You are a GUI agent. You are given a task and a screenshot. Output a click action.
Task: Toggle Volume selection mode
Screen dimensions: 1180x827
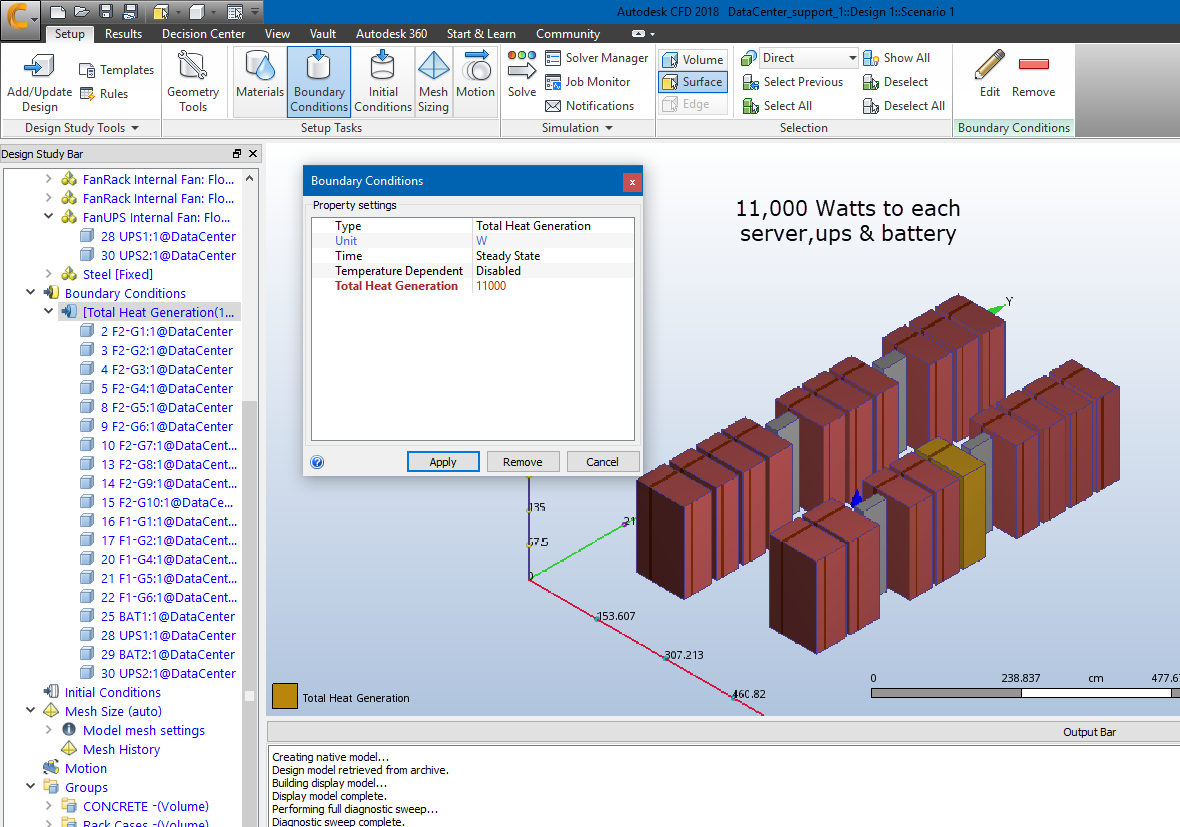pos(692,59)
